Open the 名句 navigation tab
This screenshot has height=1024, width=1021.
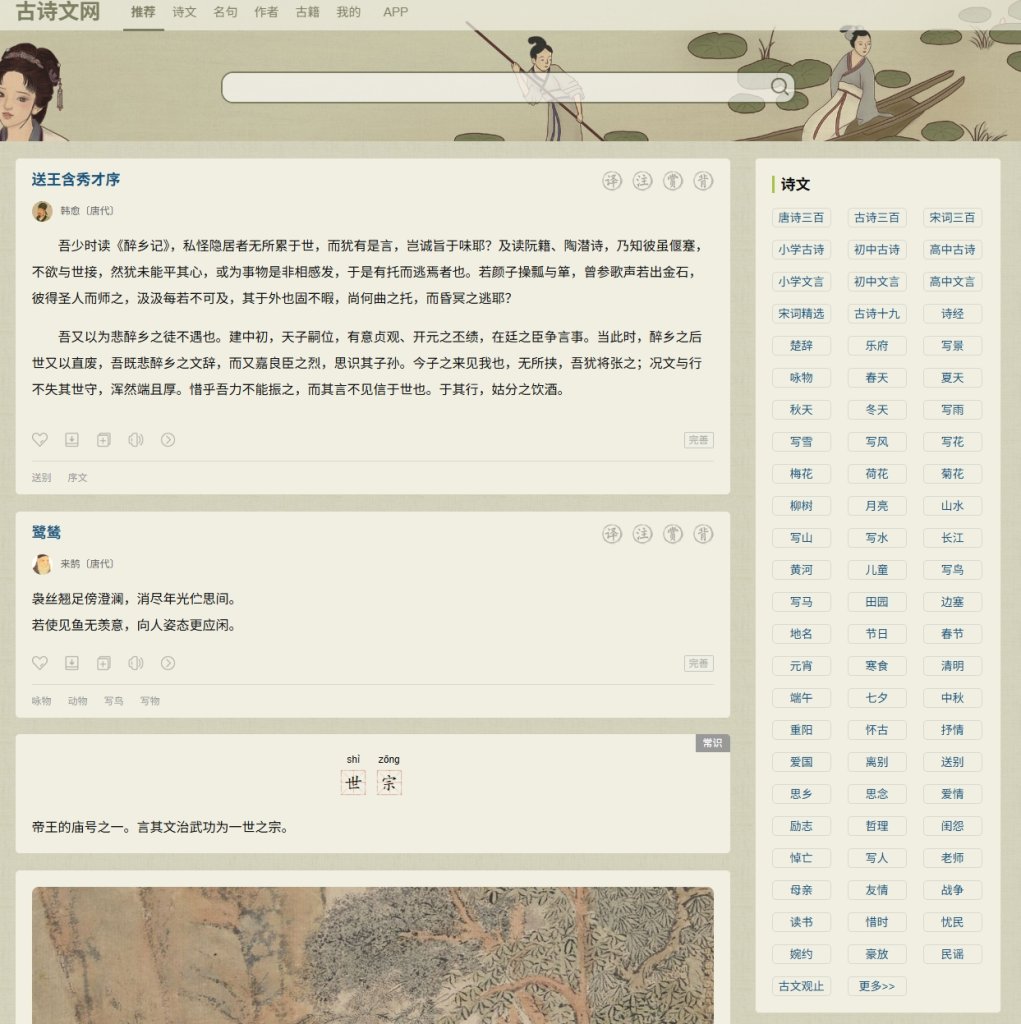225,13
